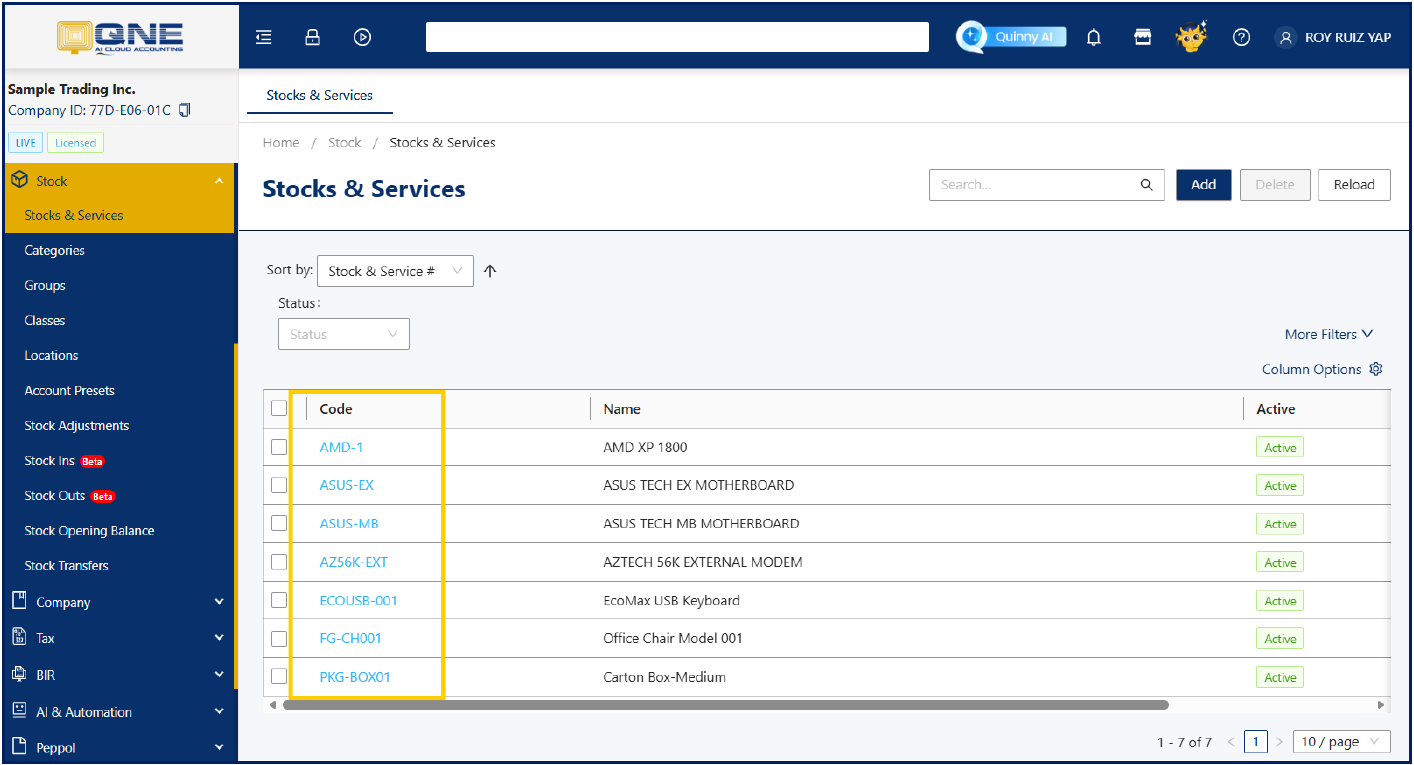Click the horizontal table scrollbar
Image resolution: width=1414 pixels, height=765 pixels.
726,704
